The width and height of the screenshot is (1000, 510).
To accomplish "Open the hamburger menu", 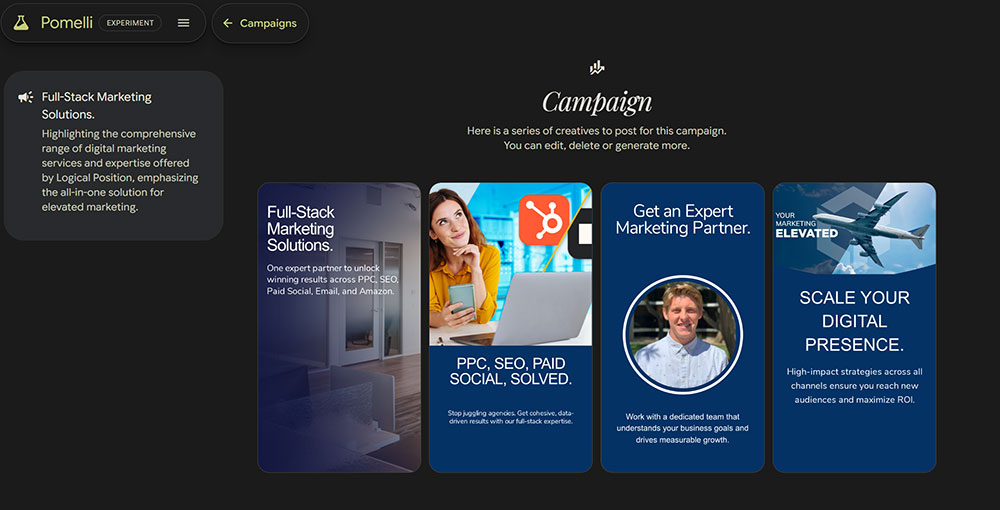I will click(184, 23).
